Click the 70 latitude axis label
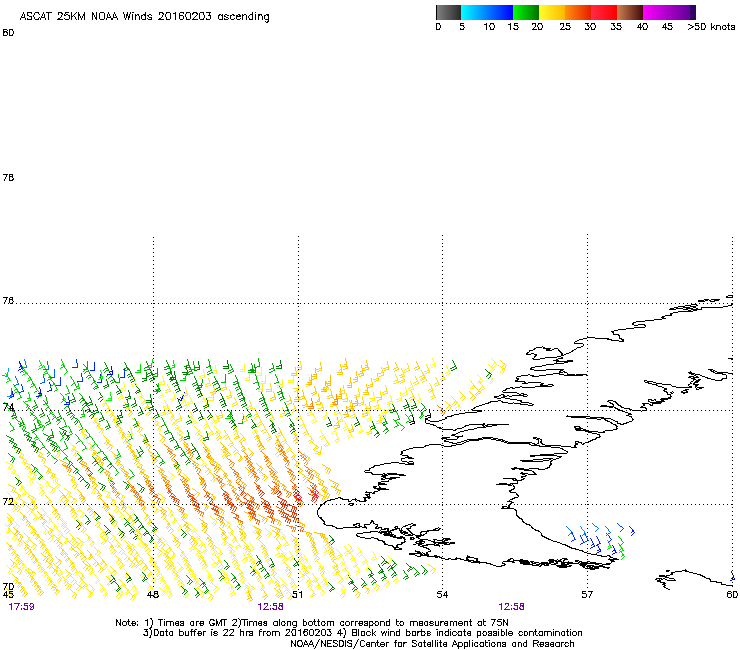 8,587
